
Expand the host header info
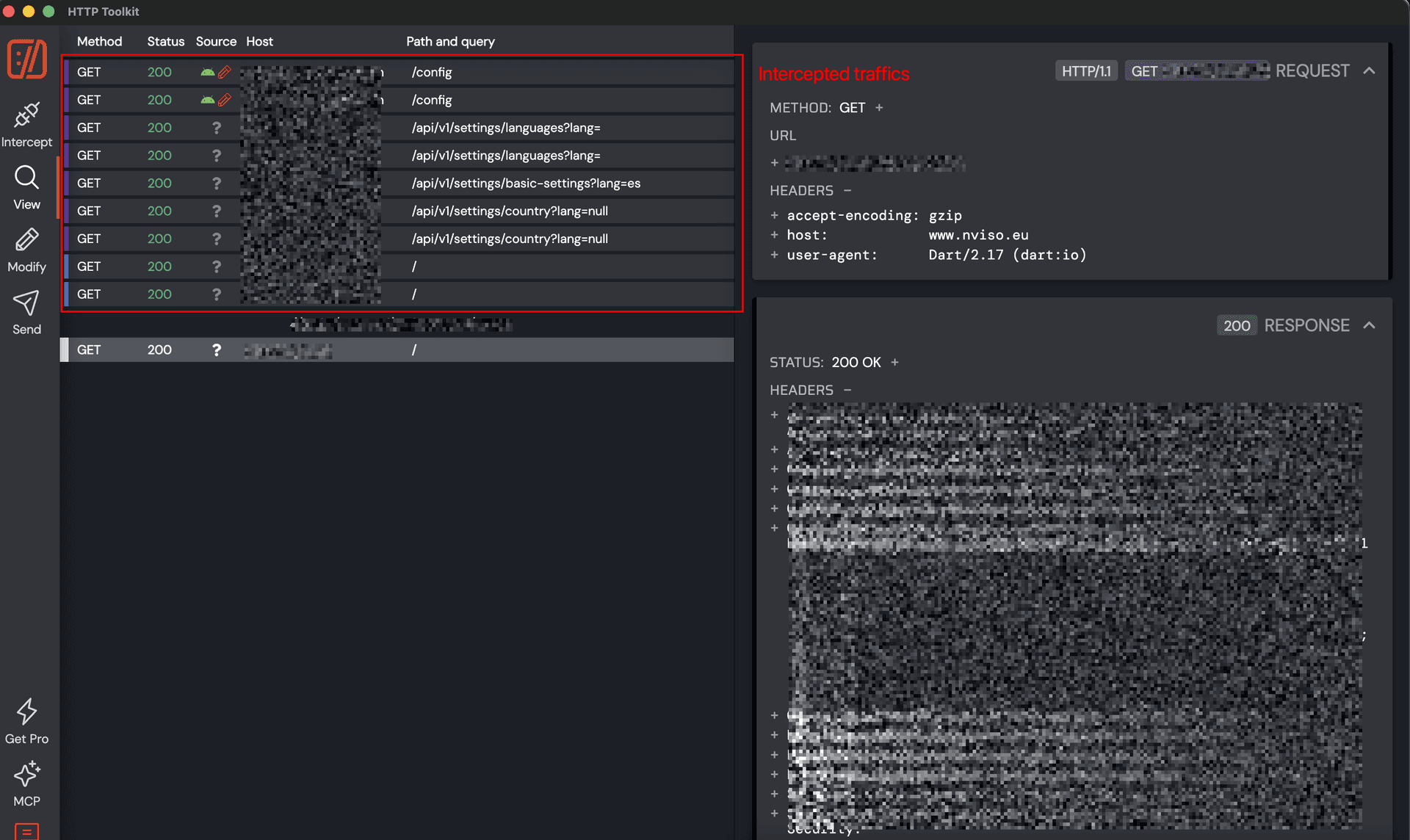tap(774, 235)
